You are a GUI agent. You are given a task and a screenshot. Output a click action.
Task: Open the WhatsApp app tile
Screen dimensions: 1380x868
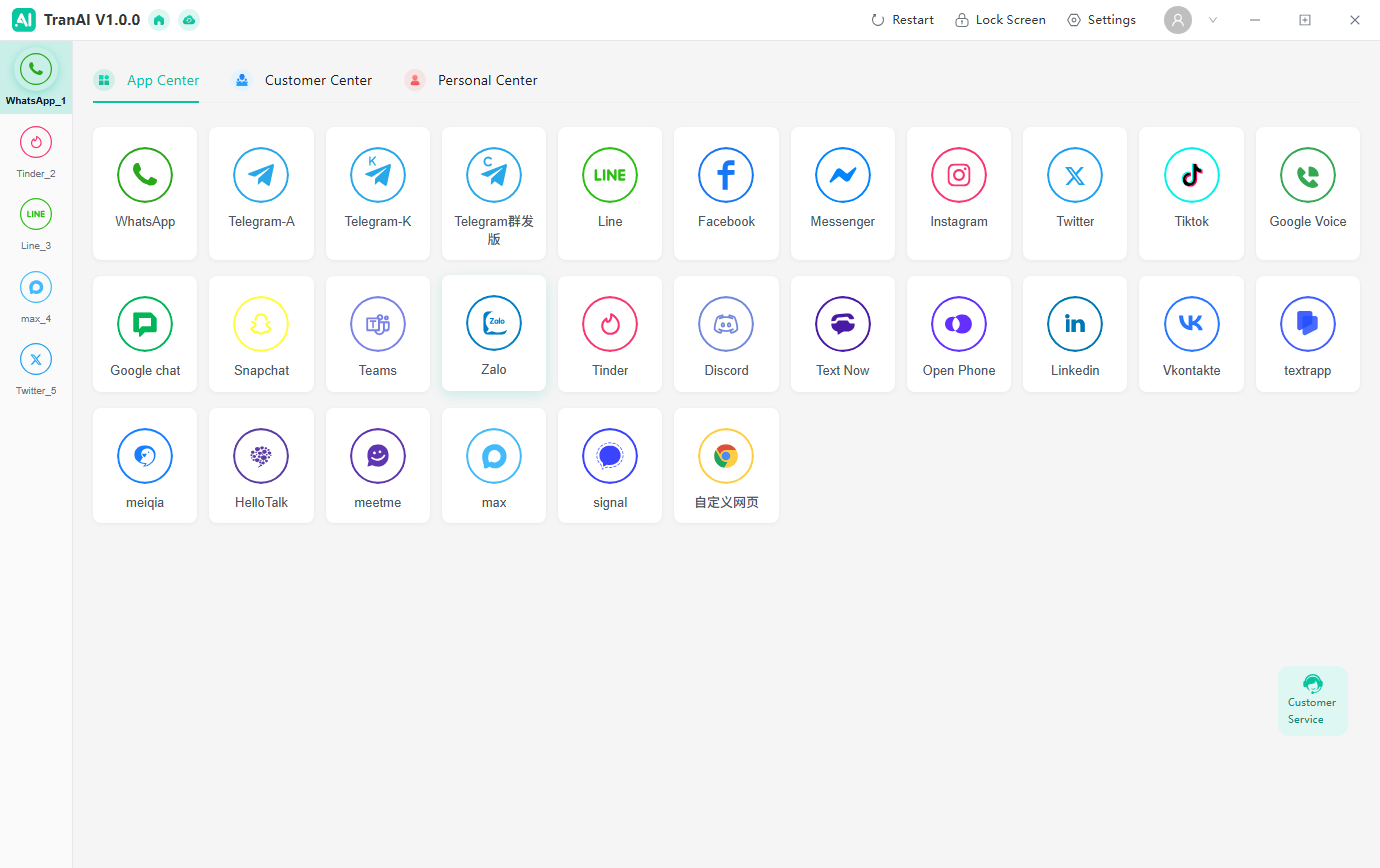click(145, 193)
